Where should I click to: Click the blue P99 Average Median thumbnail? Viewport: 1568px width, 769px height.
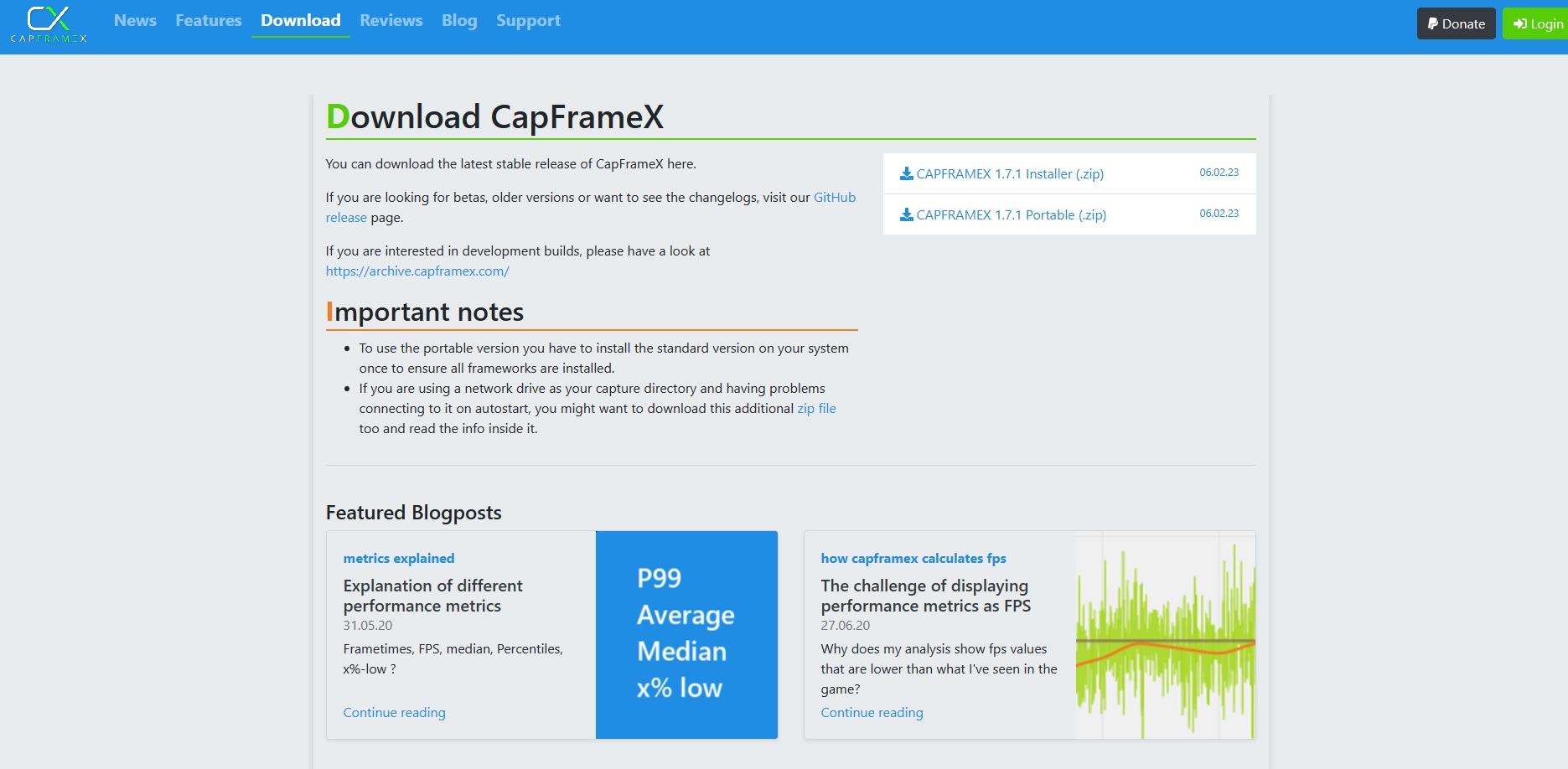tap(686, 635)
